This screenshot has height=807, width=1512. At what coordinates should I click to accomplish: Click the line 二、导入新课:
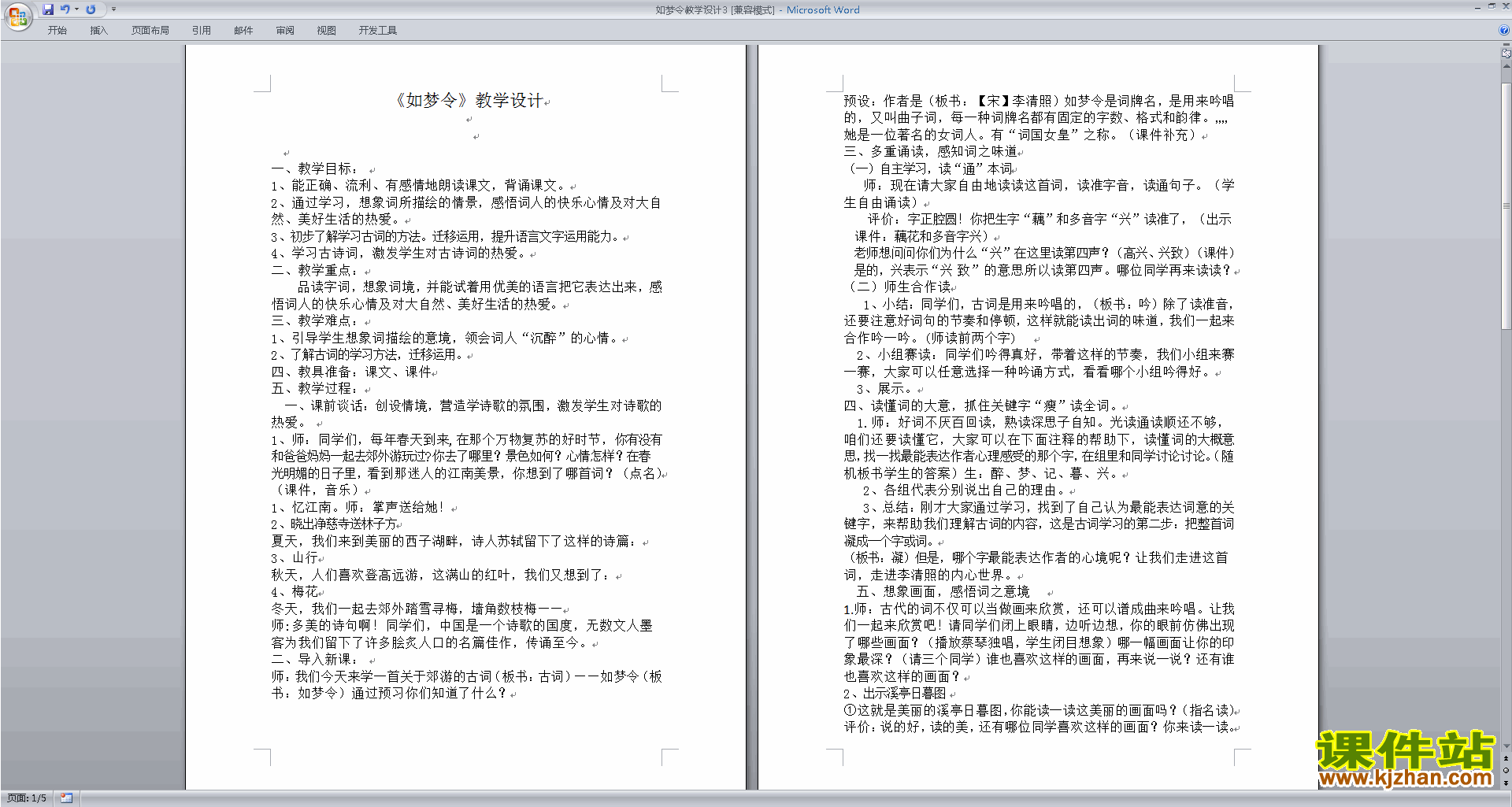click(x=314, y=659)
